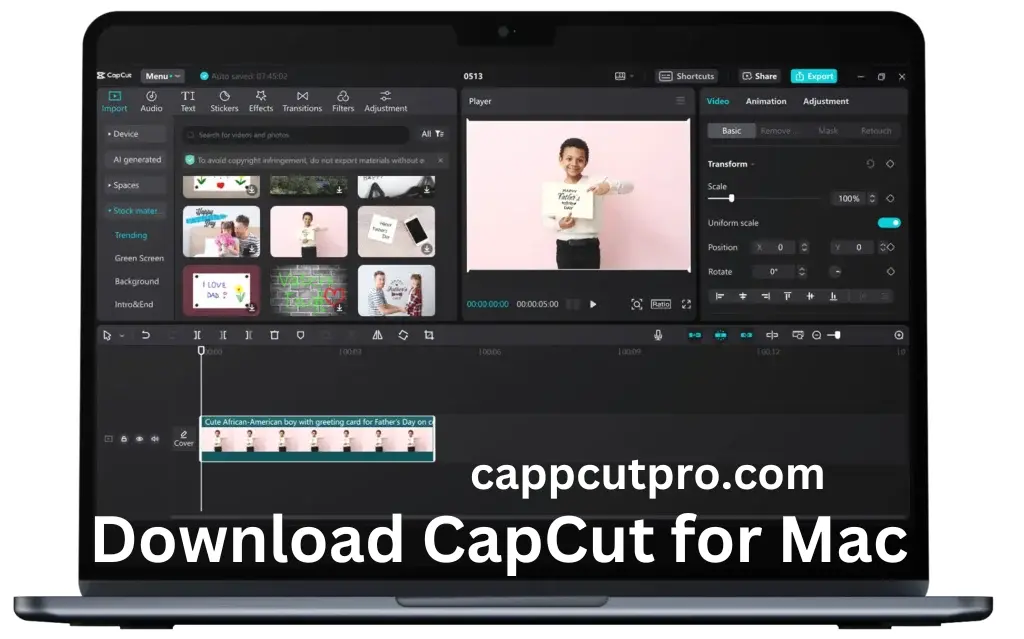Viewport: 1024px width, 639px height.
Task: Toggle track visibility eye icon
Action: (x=139, y=439)
